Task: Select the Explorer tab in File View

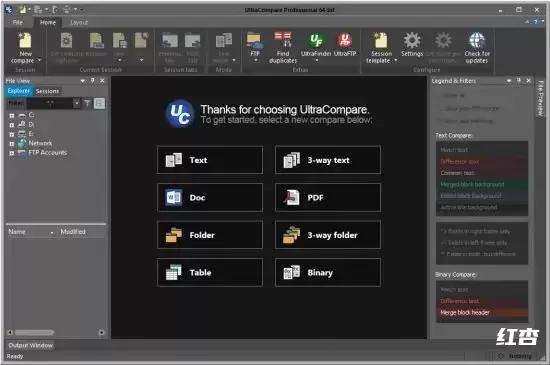Action: coord(19,91)
